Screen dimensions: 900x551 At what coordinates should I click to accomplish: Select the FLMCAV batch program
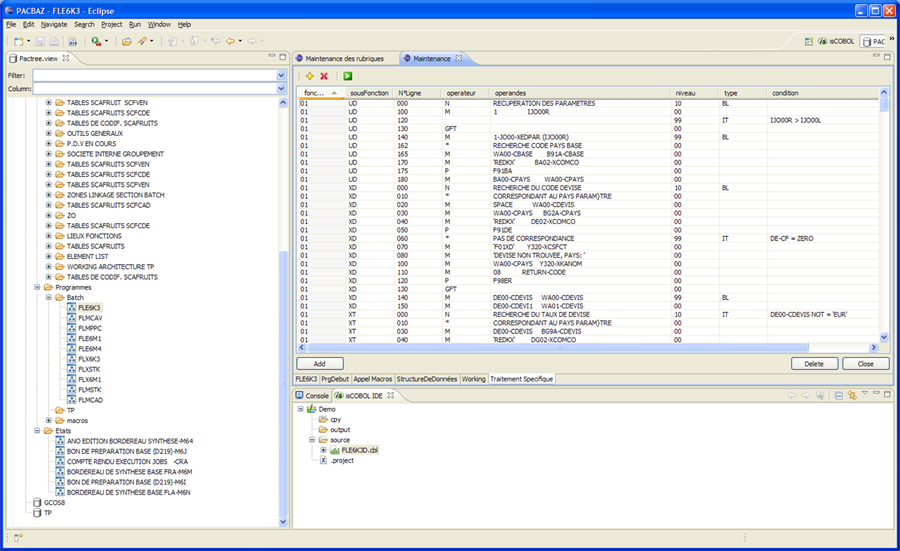coord(90,318)
